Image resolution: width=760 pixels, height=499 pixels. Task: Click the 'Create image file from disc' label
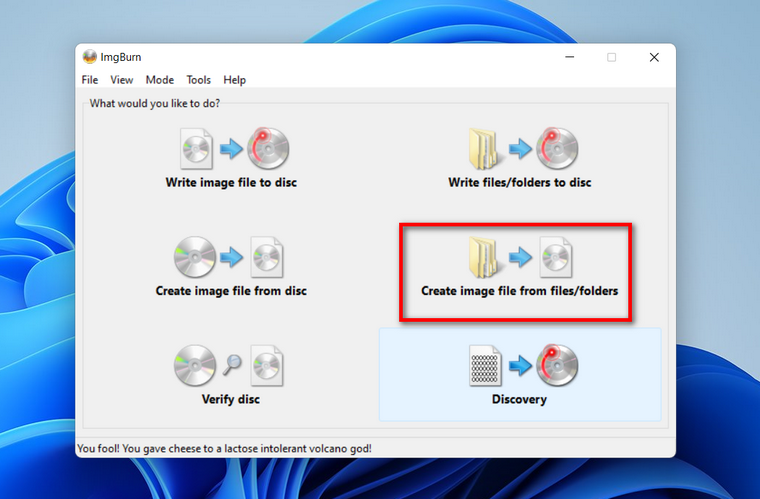coord(231,291)
